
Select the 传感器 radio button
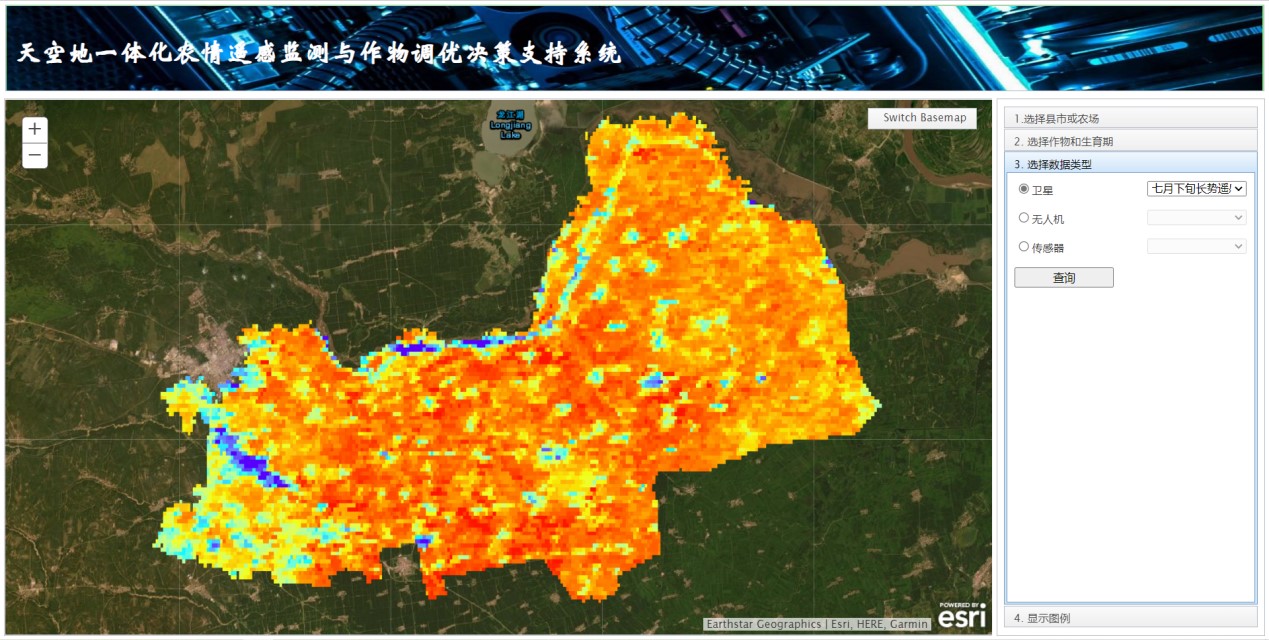click(1023, 246)
